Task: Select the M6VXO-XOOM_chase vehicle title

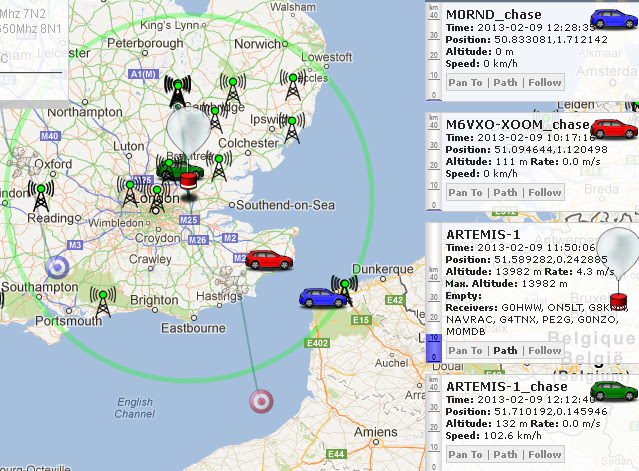Action: pos(518,125)
